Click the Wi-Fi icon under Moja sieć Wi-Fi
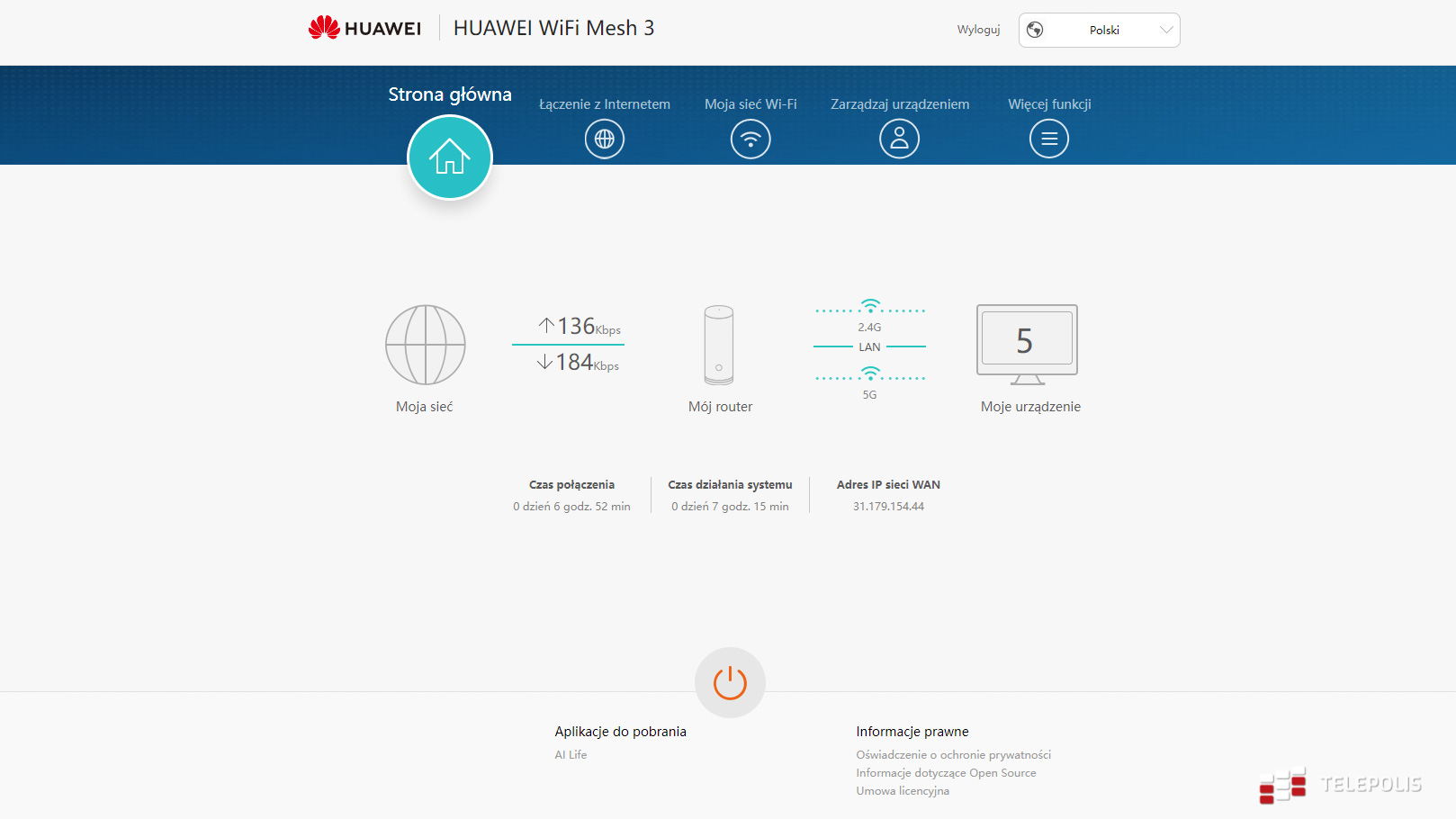Screen dimensions: 1456x819 tap(750, 139)
